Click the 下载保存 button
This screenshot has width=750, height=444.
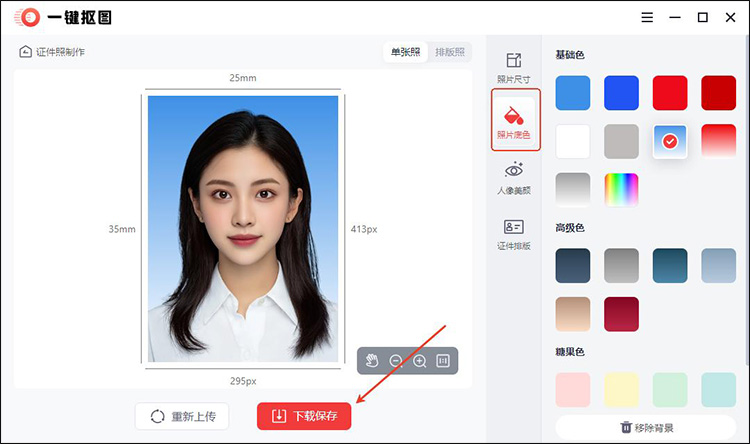[304, 416]
